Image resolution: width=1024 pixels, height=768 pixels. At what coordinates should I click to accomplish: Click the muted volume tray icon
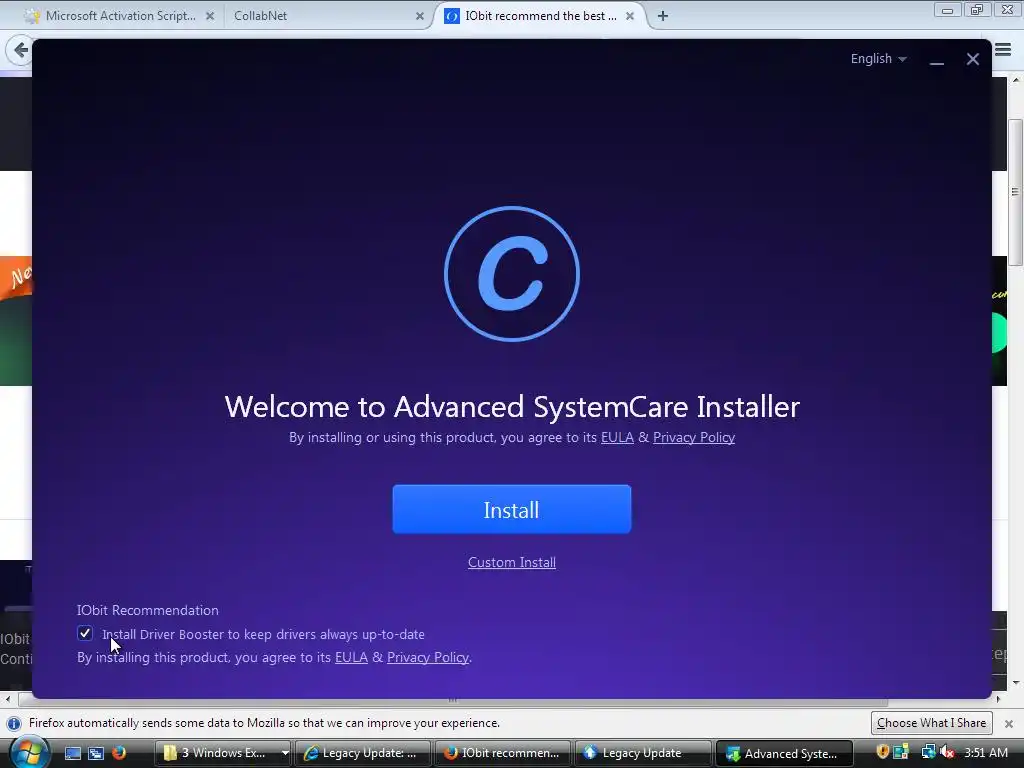[947, 752]
